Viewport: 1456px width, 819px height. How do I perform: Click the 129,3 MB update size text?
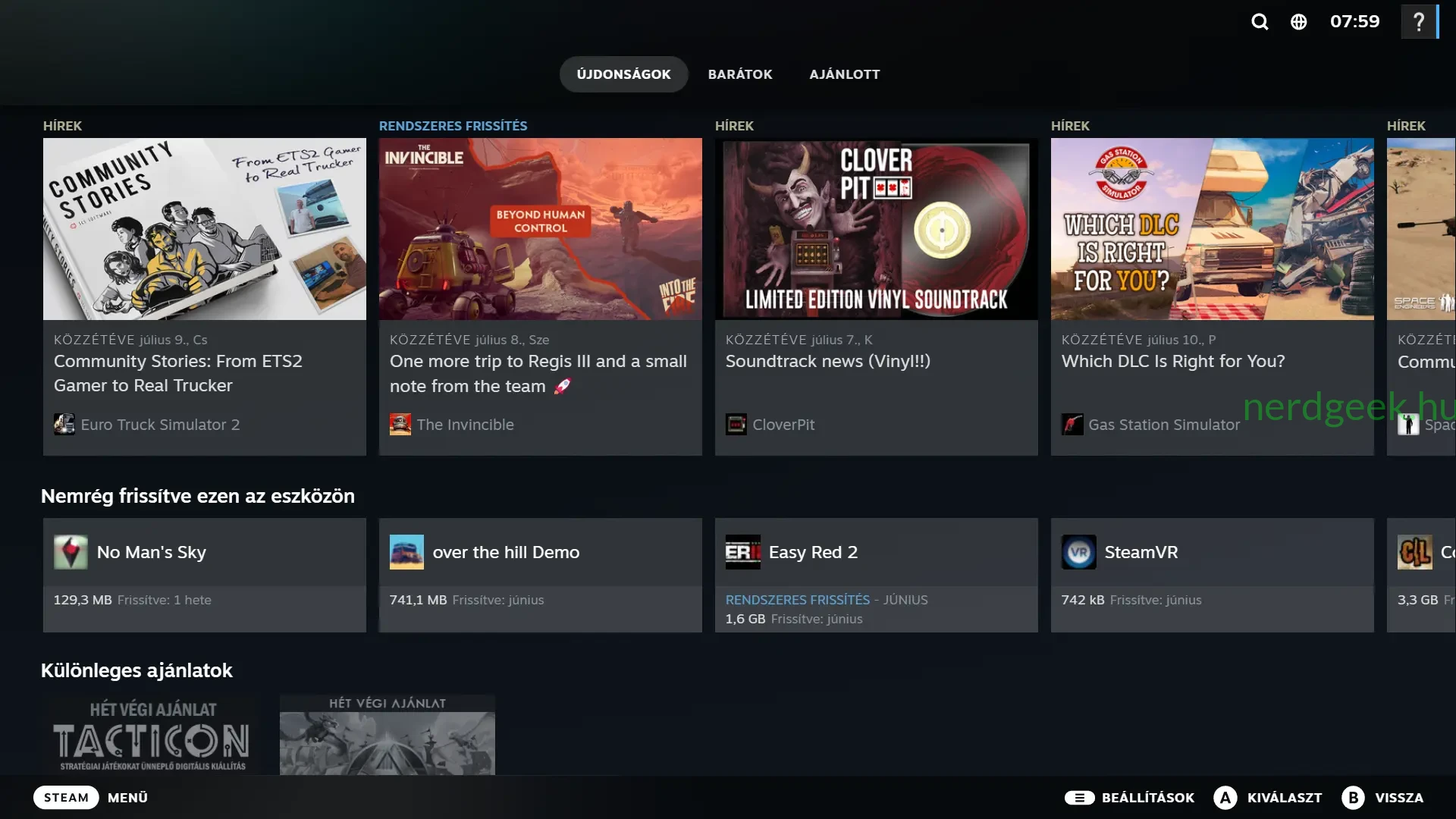(x=83, y=600)
